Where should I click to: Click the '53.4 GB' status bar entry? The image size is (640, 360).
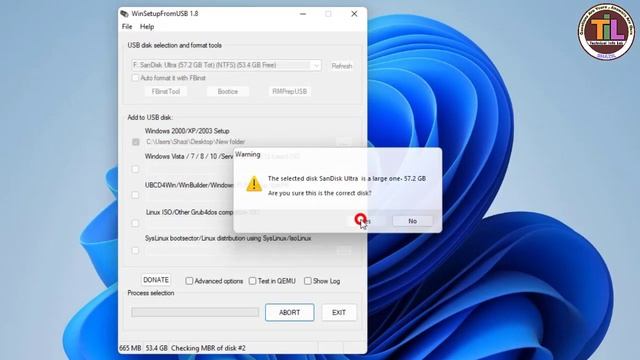point(157,348)
